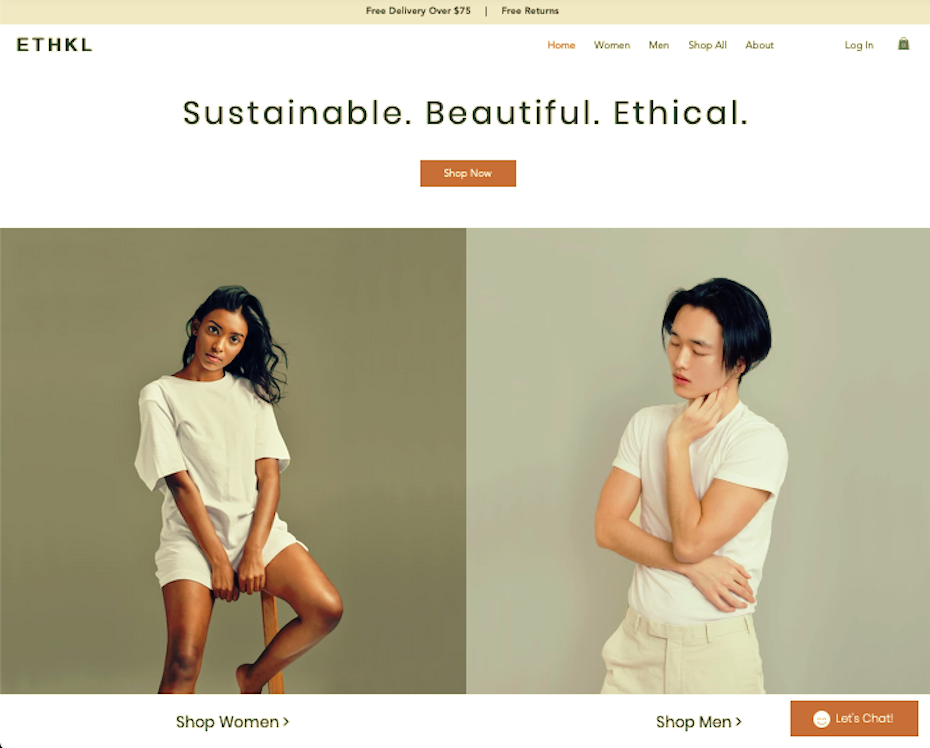The width and height of the screenshot is (930, 748).
Task: Click the arrow next to Shop Women
Action: pos(286,722)
